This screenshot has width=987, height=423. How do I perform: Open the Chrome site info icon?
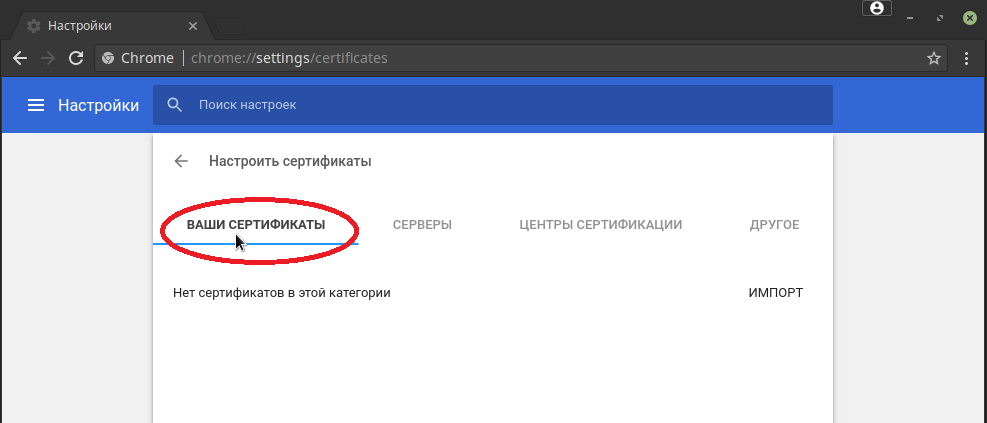(108, 58)
